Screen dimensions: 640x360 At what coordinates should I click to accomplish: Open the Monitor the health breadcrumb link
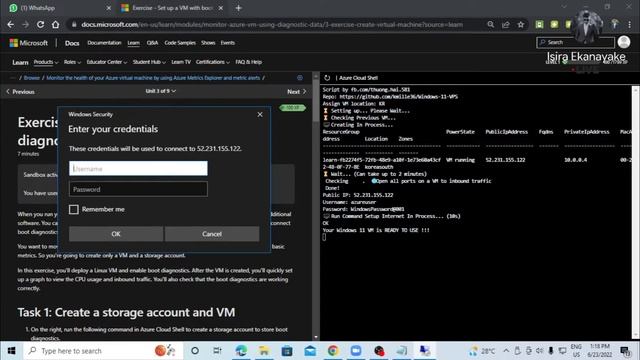[153, 78]
